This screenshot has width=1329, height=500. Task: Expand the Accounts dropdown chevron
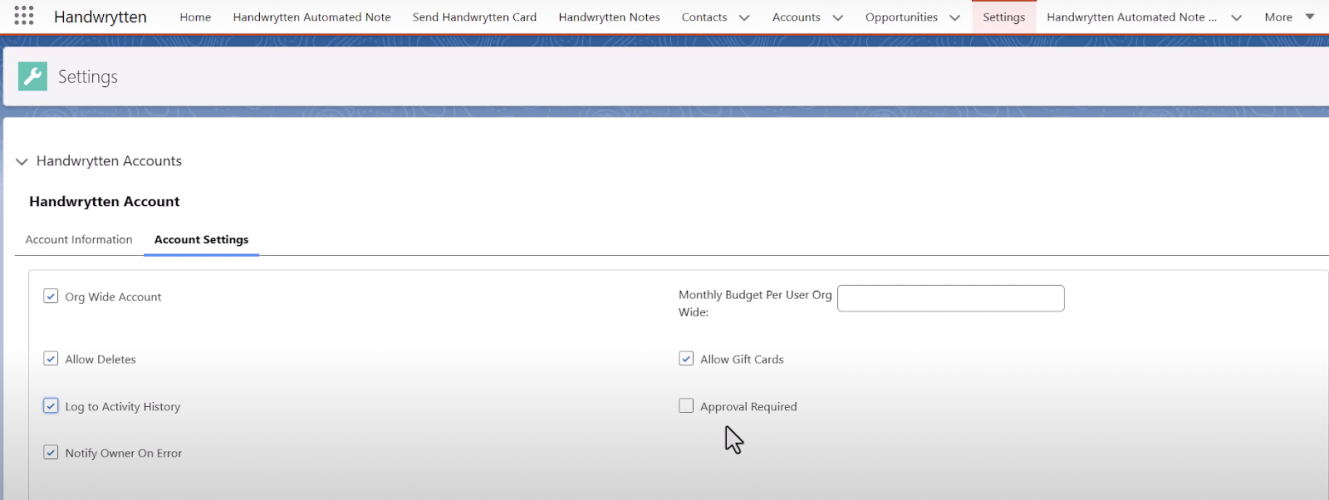click(x=837, y=18)
